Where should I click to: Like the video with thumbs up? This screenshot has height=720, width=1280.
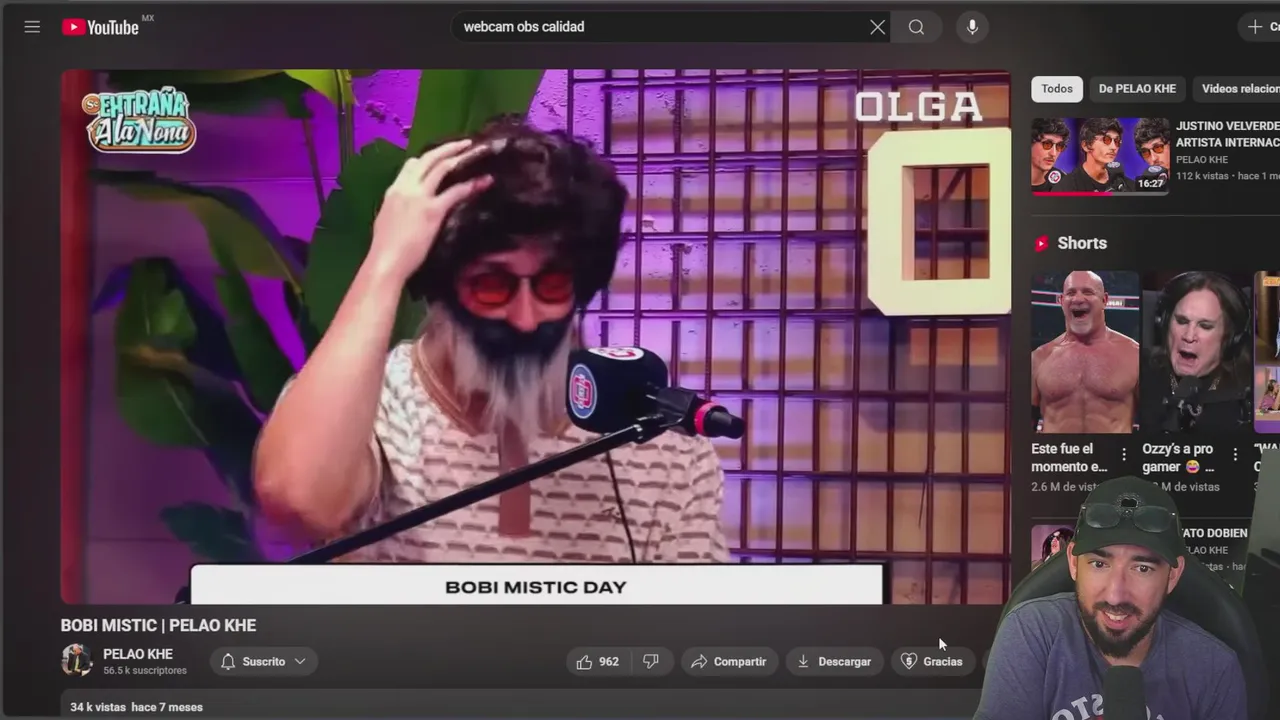coord(597,661)
